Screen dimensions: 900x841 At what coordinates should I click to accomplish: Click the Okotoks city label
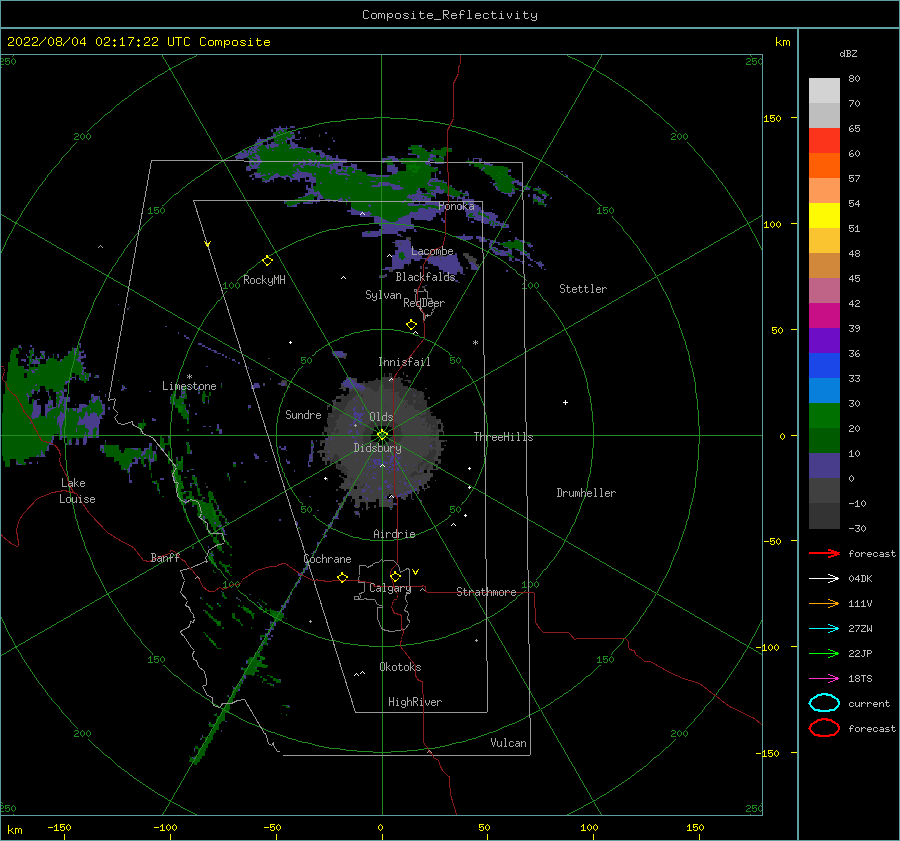pyautogui.click(x=400, y=667)
